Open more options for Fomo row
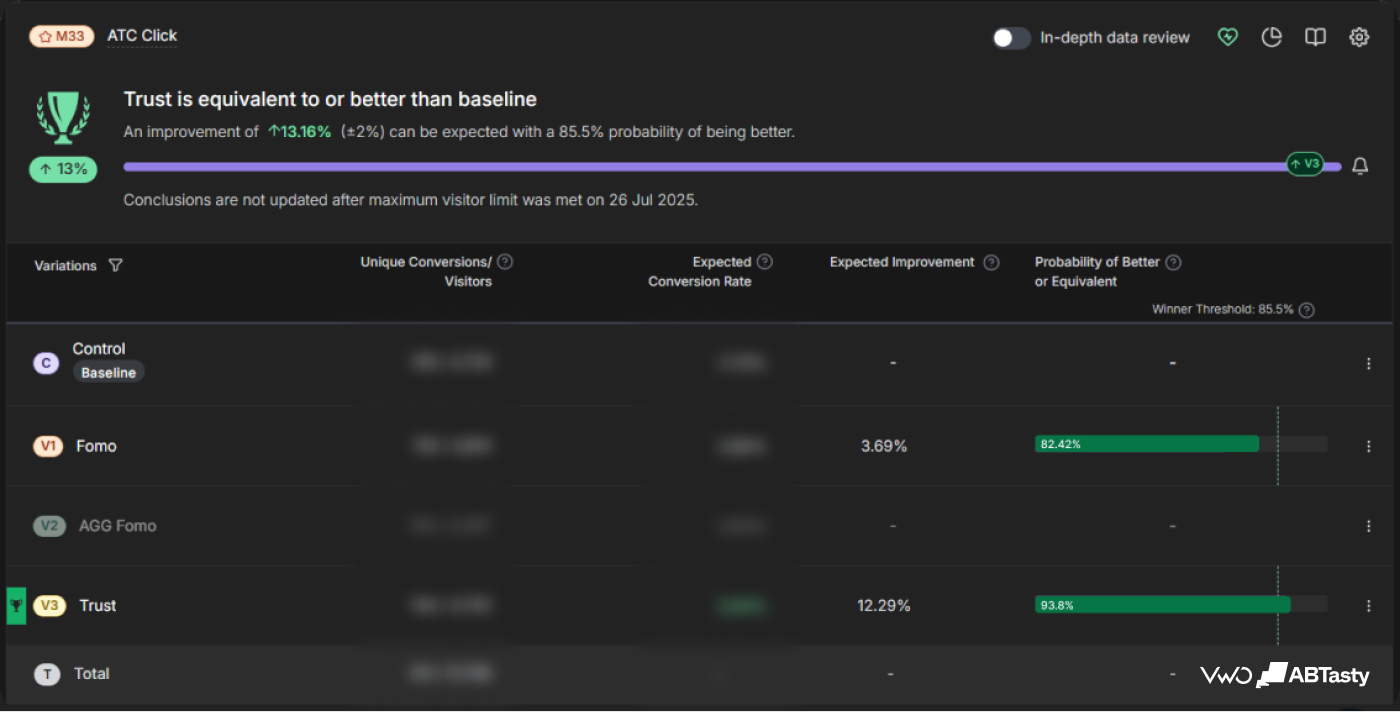The height and width of the screenshot is (712, 1400). click(1369, 446)
